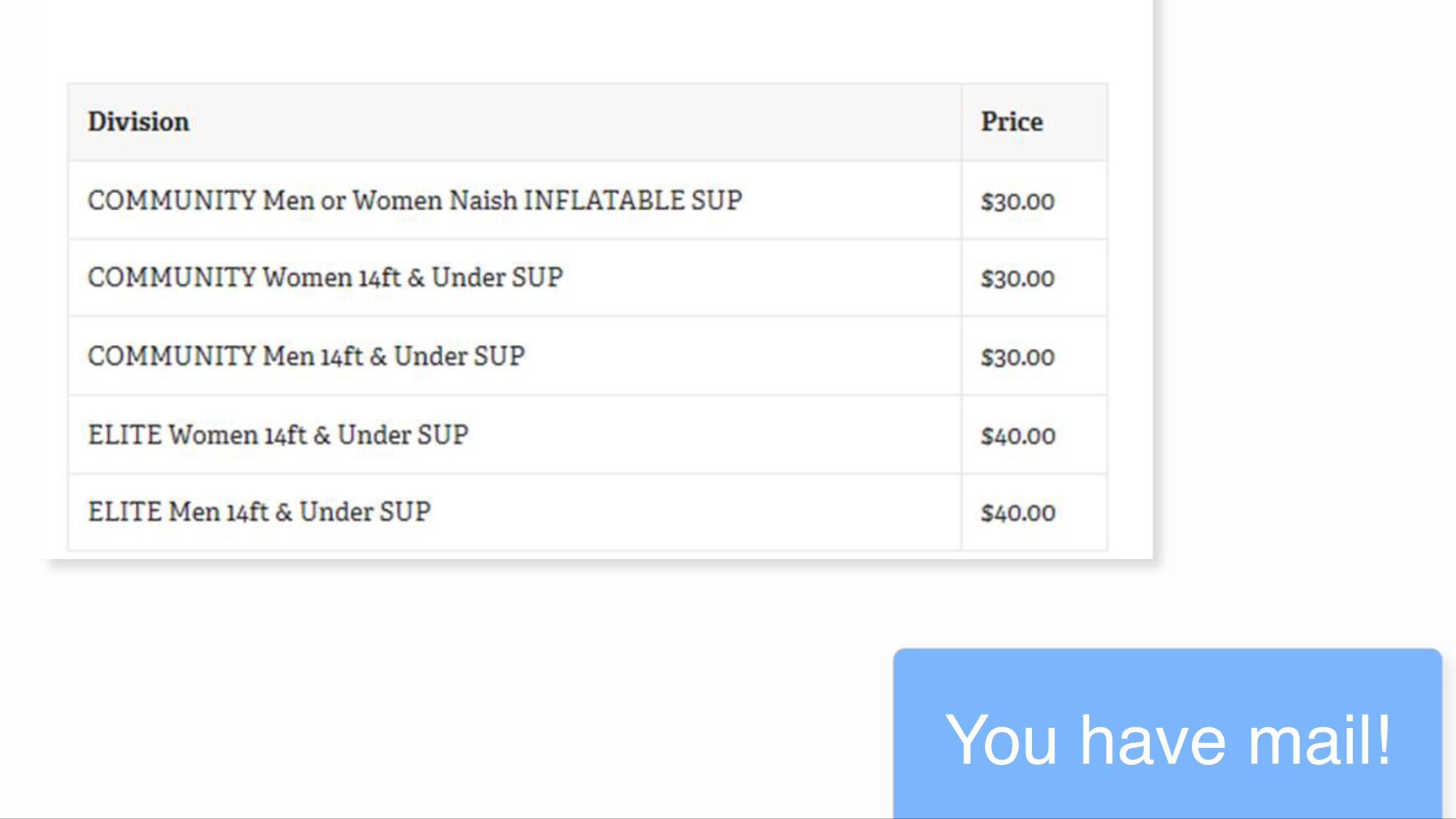Viewport: 1456px width, 819px height.
Task: Click the $30.00 price for Naish INFLATABLE SUP
Action: tap(1017, 202)
